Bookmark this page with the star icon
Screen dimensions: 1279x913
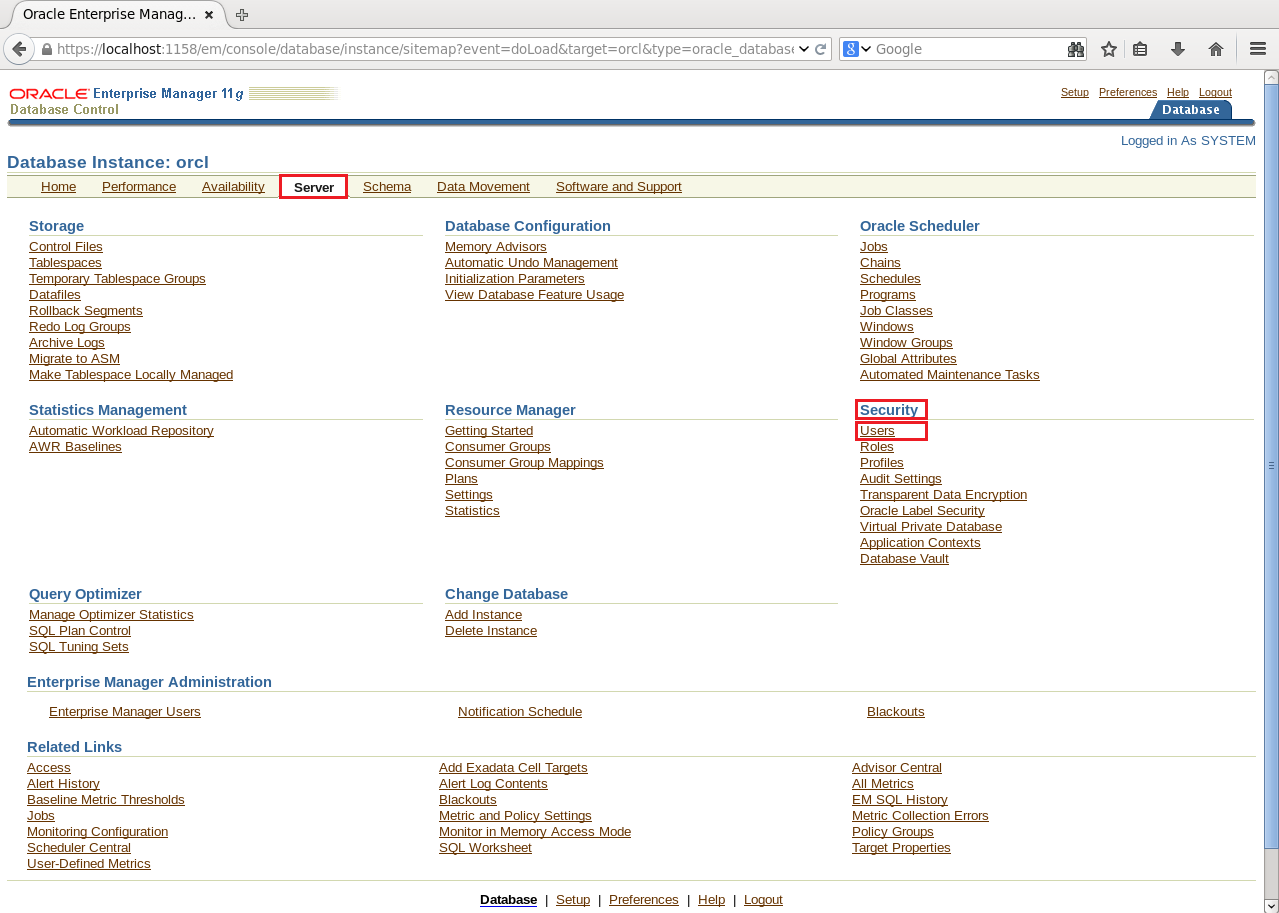[1108, 49]
